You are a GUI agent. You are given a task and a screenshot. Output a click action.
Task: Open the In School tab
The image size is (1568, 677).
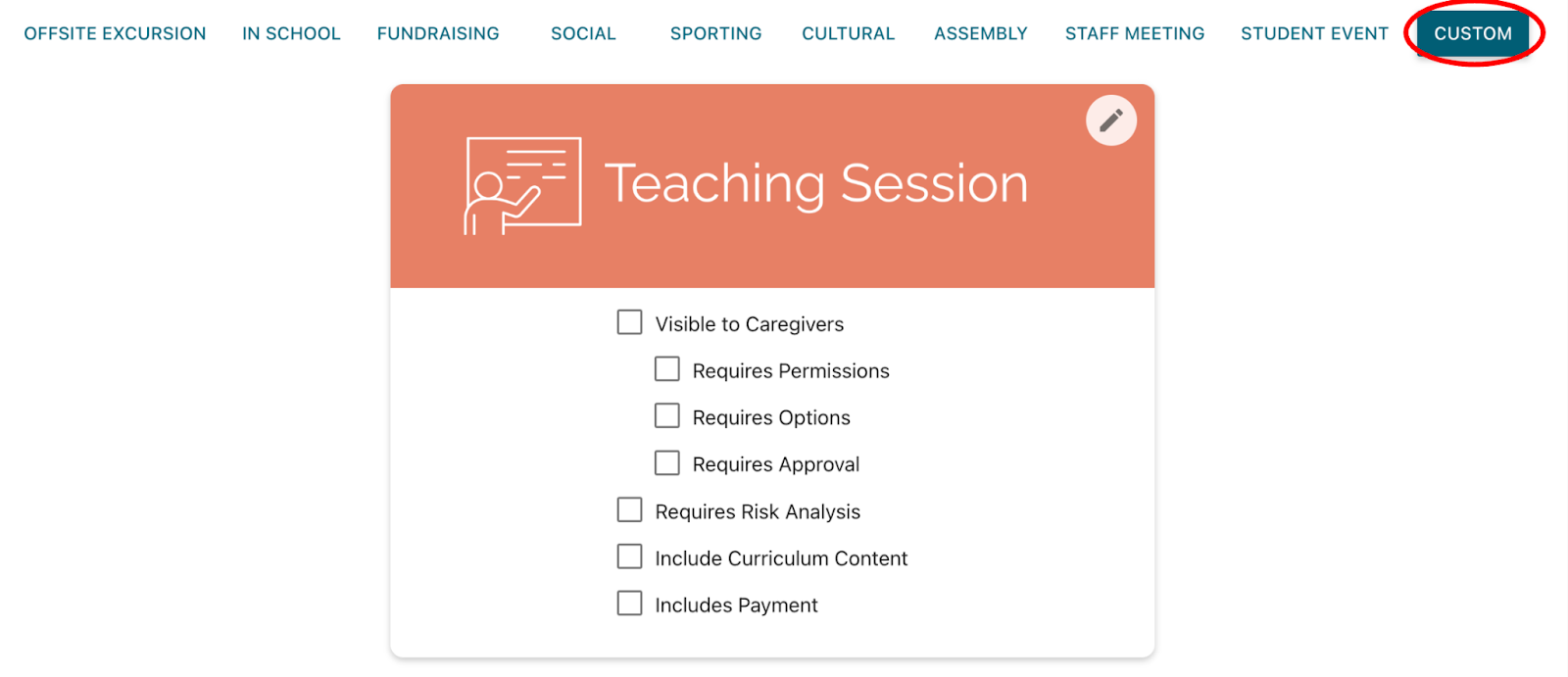291,33
